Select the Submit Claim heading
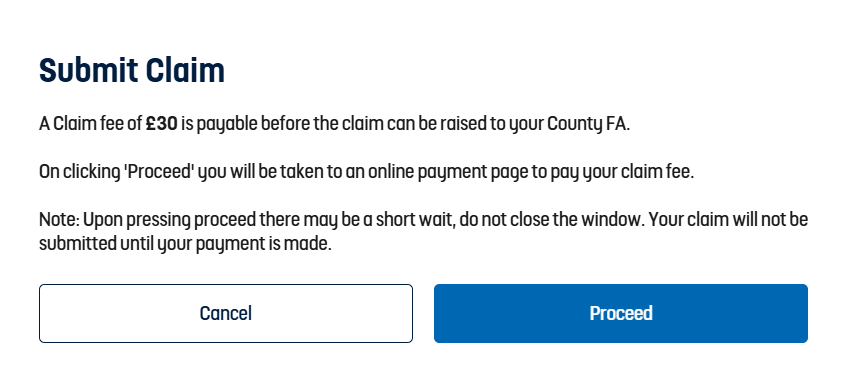The height and width of the screenshot is (379, 847). coord(132,70)
